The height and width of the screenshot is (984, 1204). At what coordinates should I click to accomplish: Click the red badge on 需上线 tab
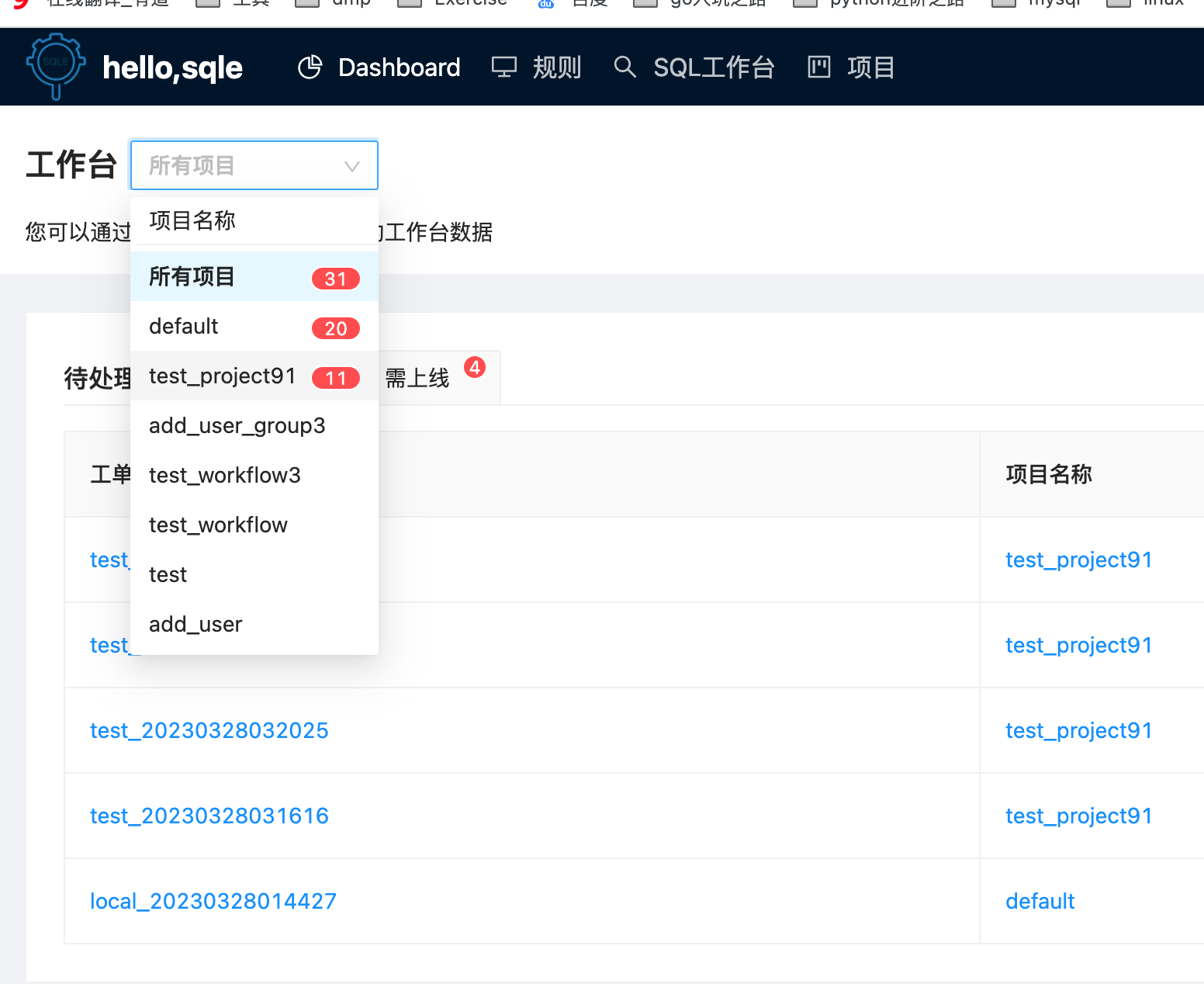(x=474, y=368)
